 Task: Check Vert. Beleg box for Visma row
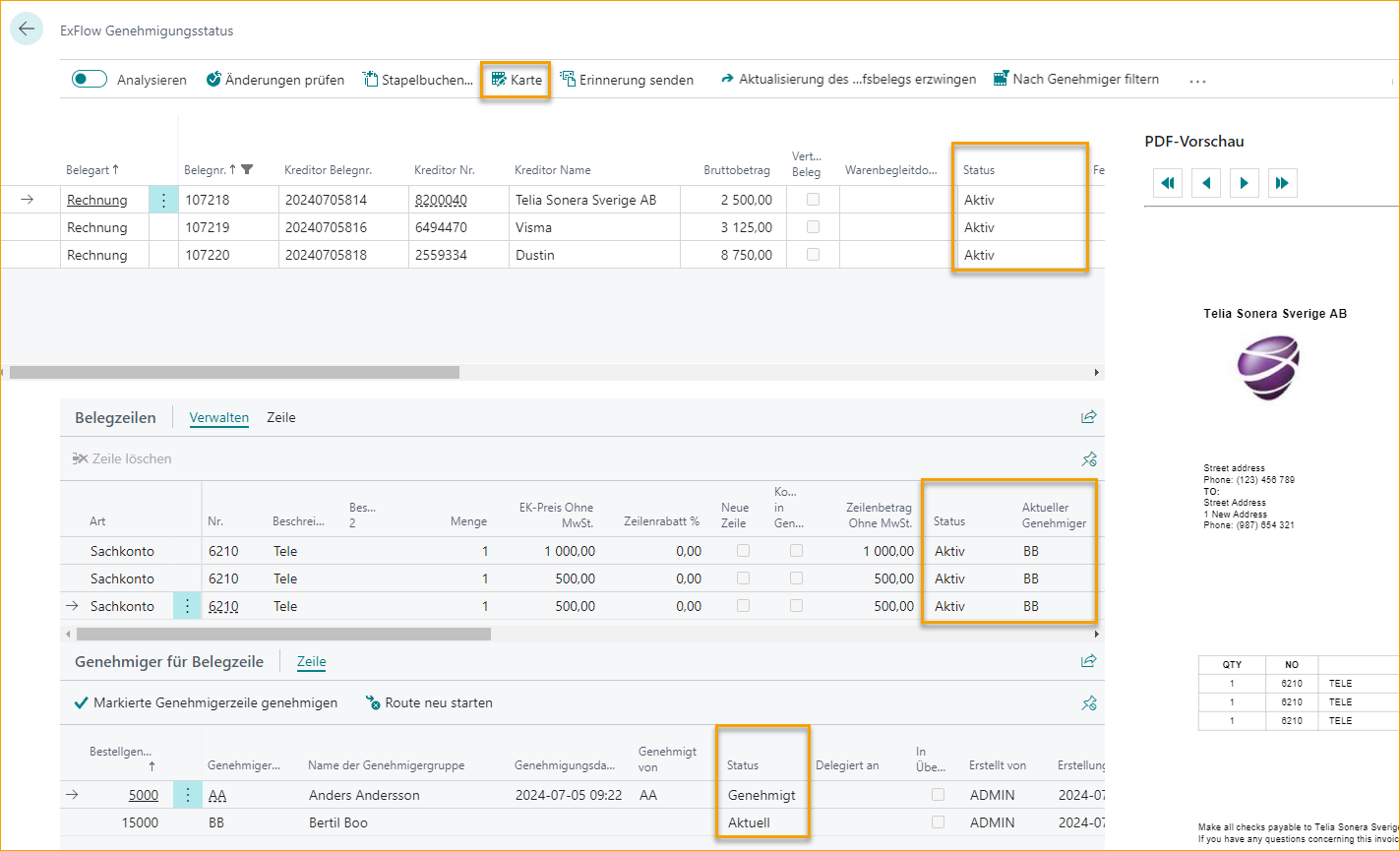click(x=813, y=227)
